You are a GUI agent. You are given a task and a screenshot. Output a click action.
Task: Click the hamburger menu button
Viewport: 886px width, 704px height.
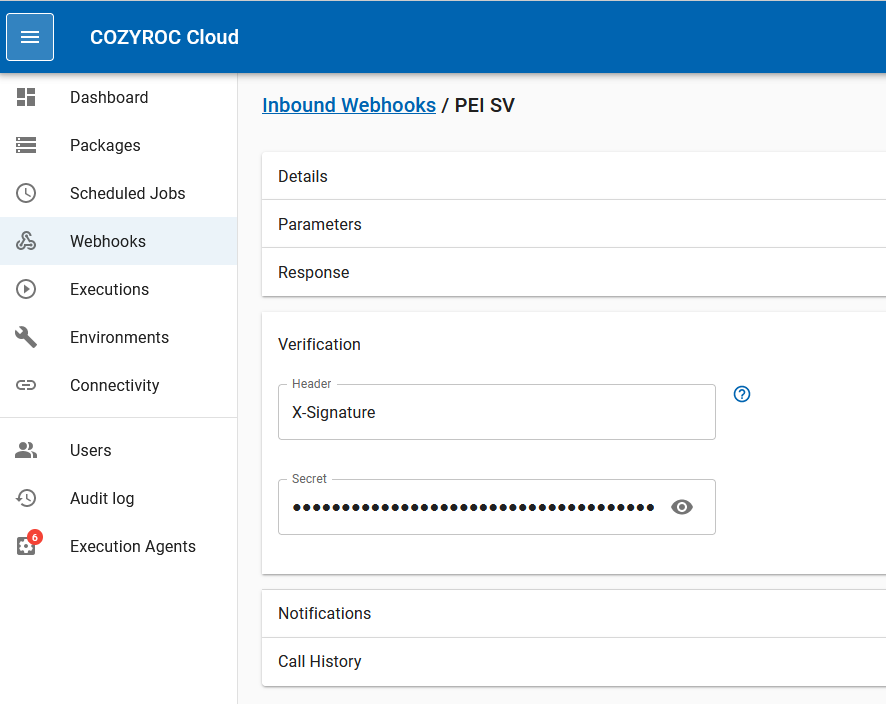coord(30,37)
